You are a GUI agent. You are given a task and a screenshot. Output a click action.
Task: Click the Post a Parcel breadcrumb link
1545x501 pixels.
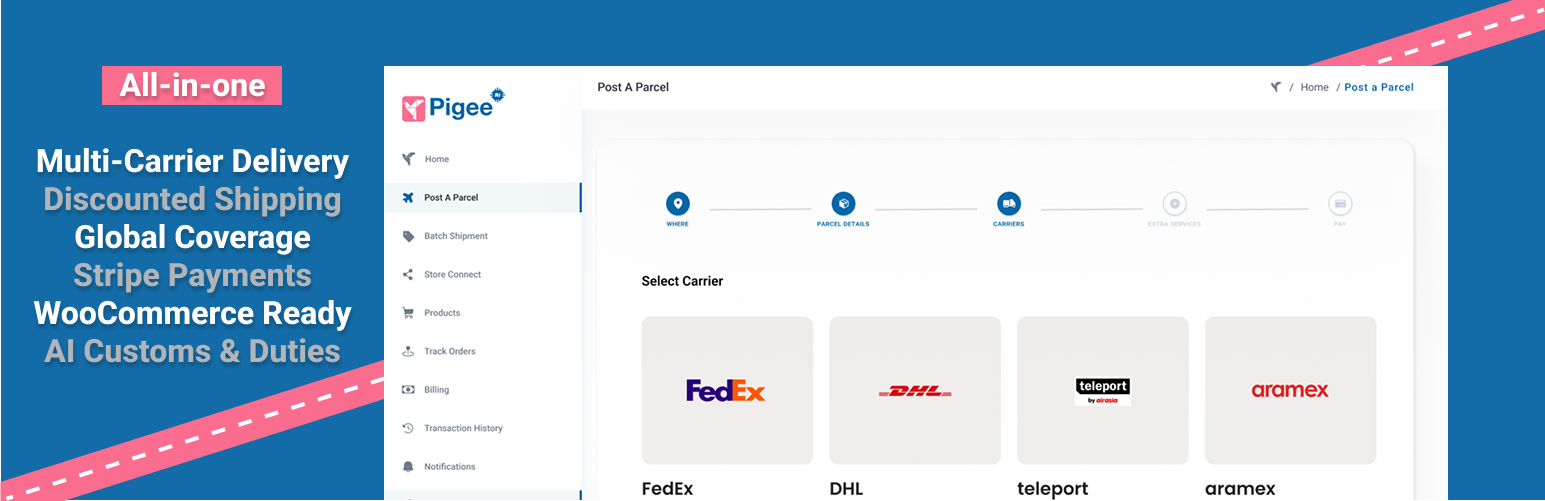click(x=1379, y=88)
